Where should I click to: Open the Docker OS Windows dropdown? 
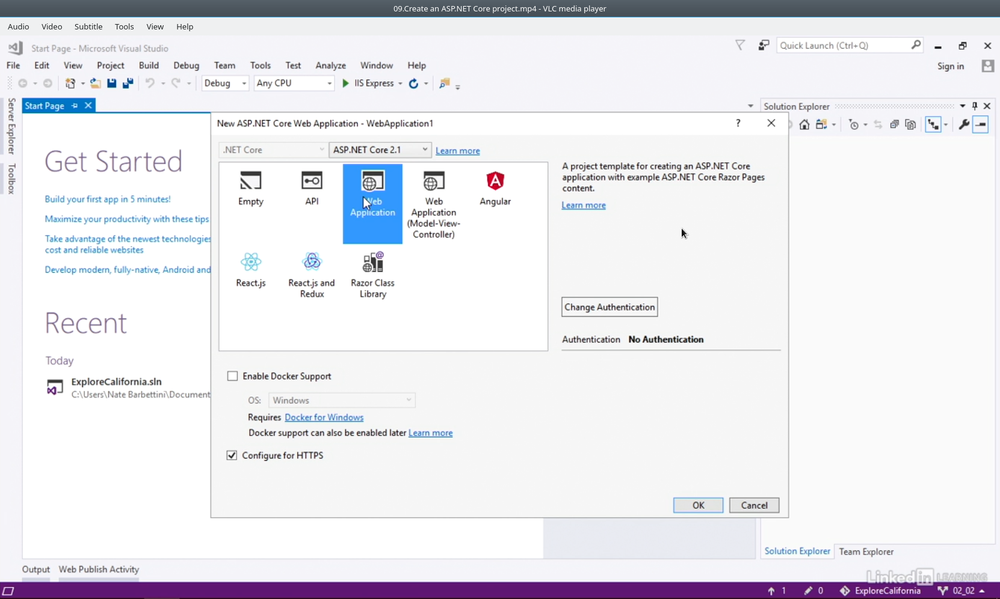tap(342, 401)
